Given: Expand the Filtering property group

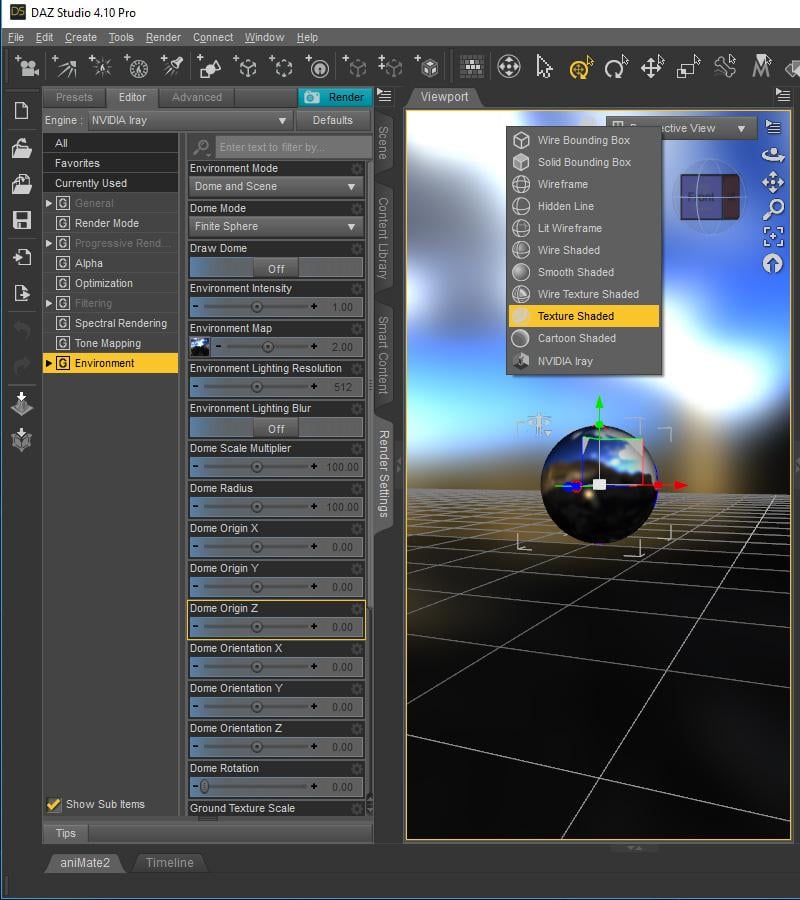Looking at the screenshot, I should (49, 303).
